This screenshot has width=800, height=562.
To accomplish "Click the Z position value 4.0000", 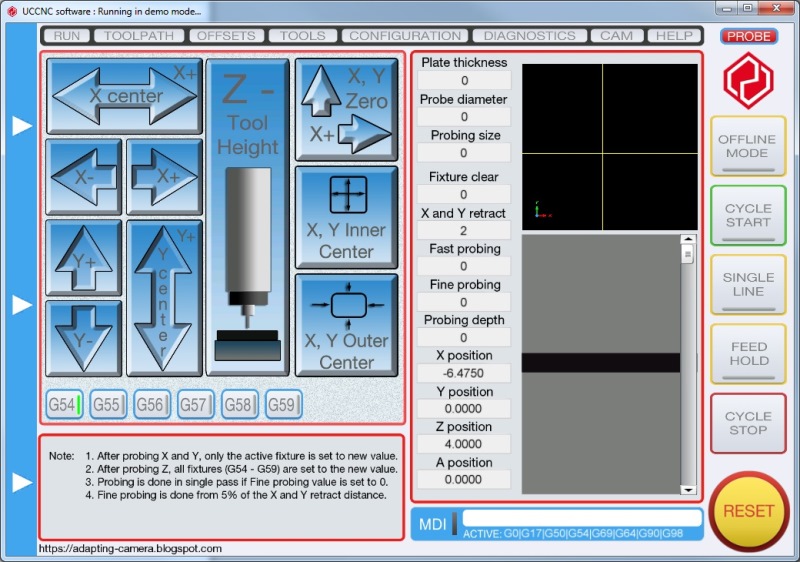I will click(464, 444).
